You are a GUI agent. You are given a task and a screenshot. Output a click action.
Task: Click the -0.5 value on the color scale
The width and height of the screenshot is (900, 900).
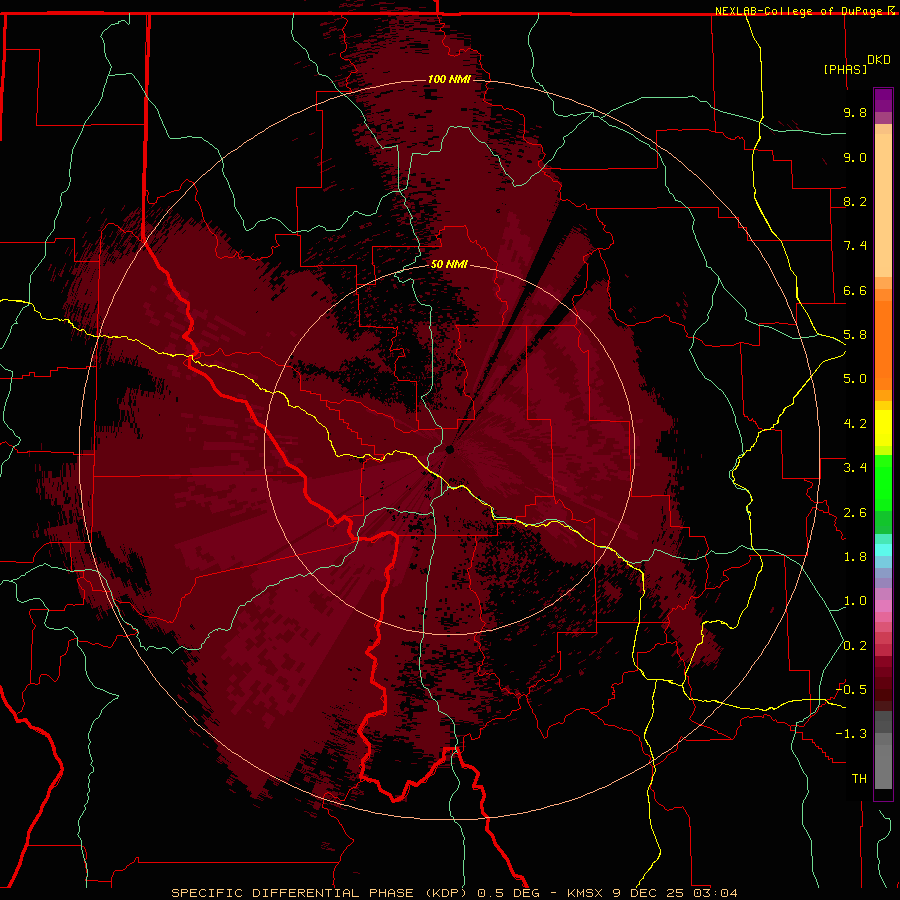point(851,690)
